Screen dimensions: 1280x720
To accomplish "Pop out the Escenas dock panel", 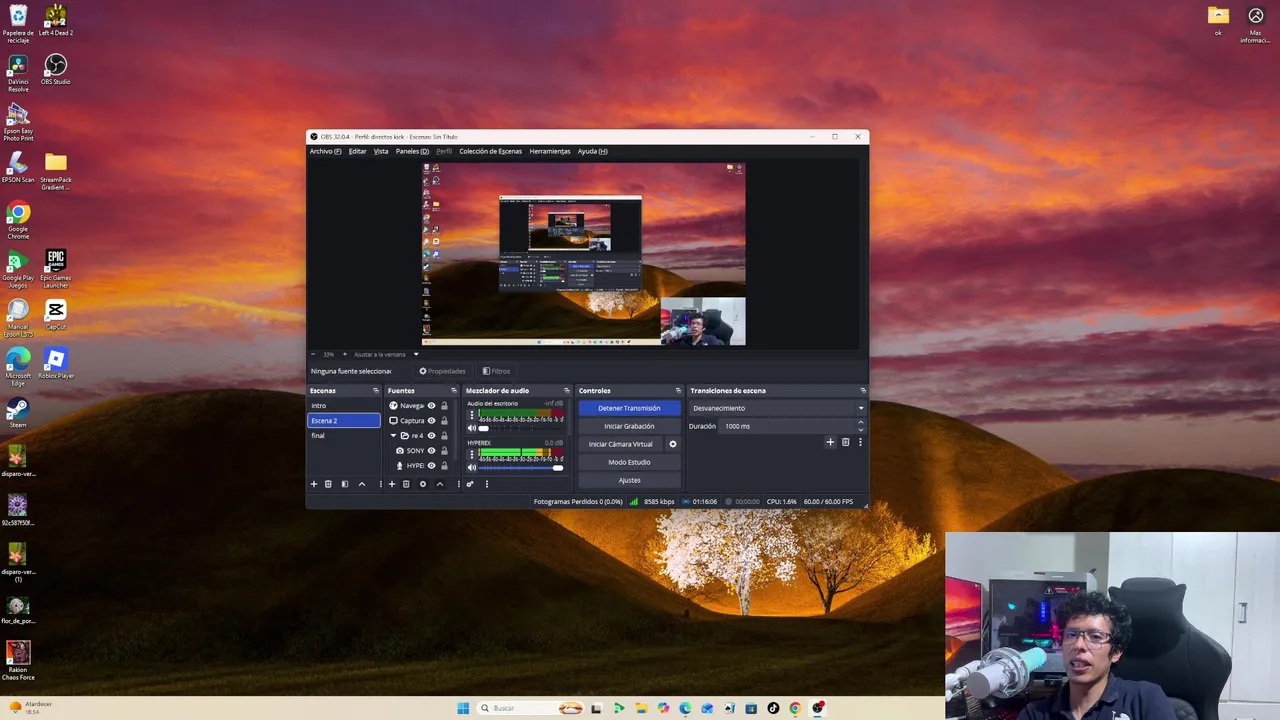I will (376, 391).
